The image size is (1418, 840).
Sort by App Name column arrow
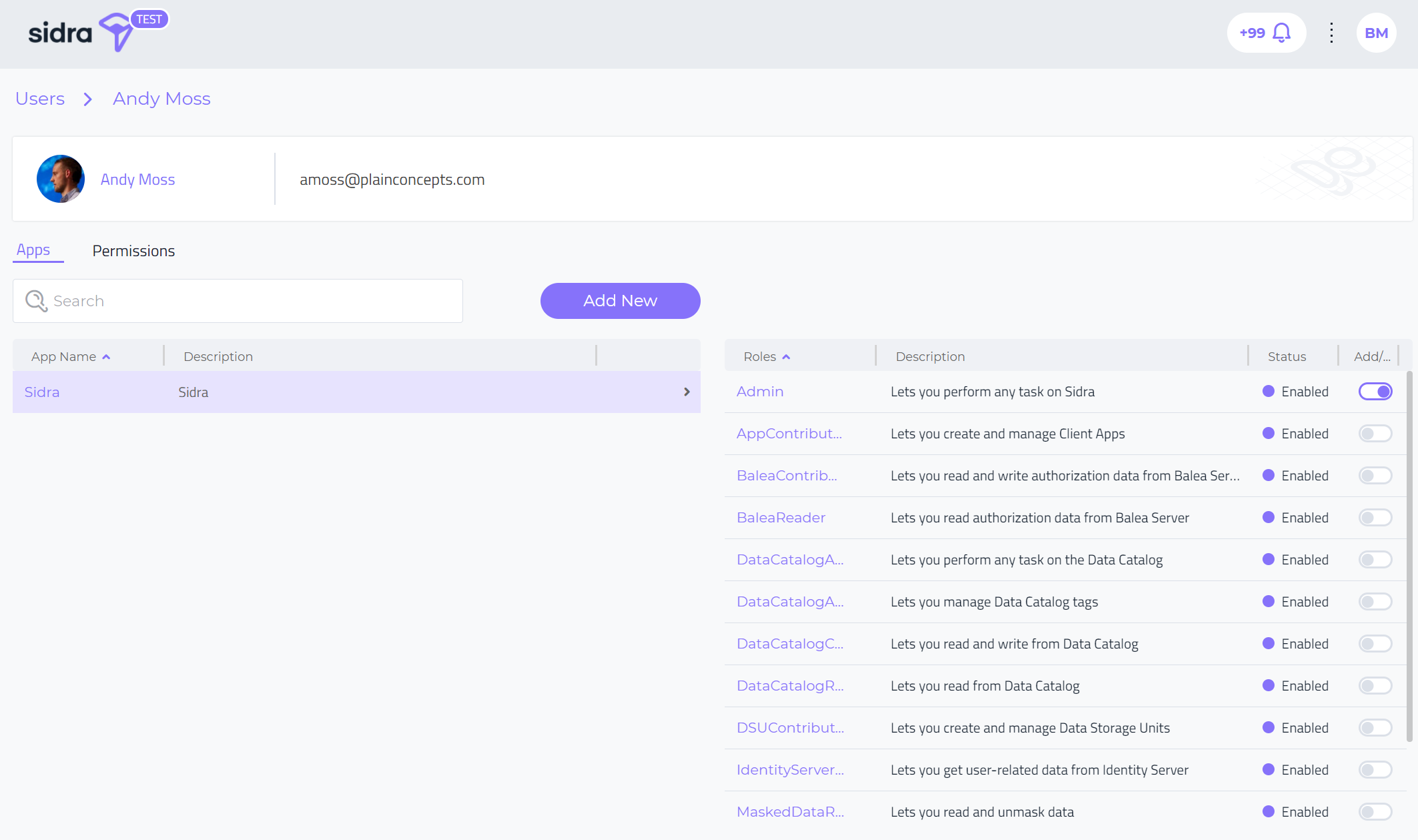[x=106, y=357]
